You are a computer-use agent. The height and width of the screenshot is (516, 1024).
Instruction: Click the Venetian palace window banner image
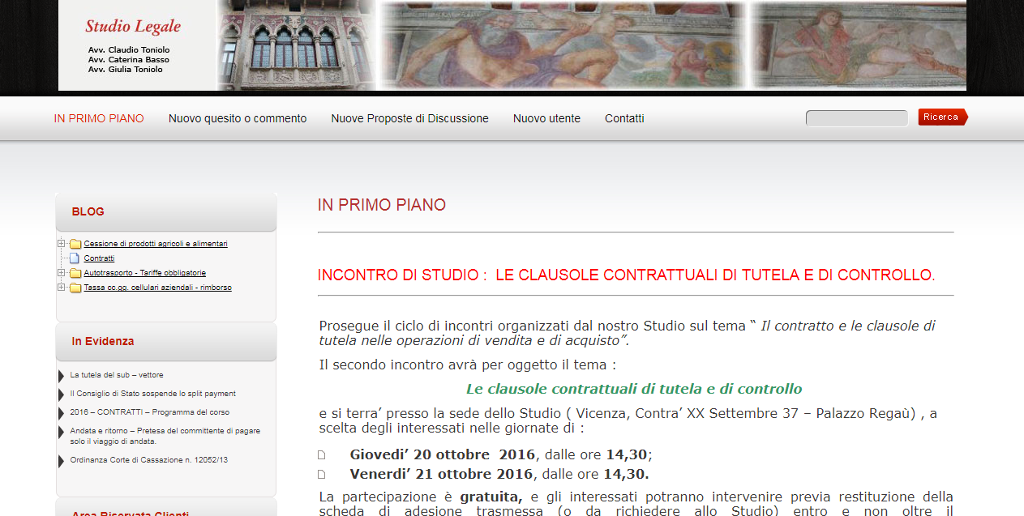pos(296,45)
